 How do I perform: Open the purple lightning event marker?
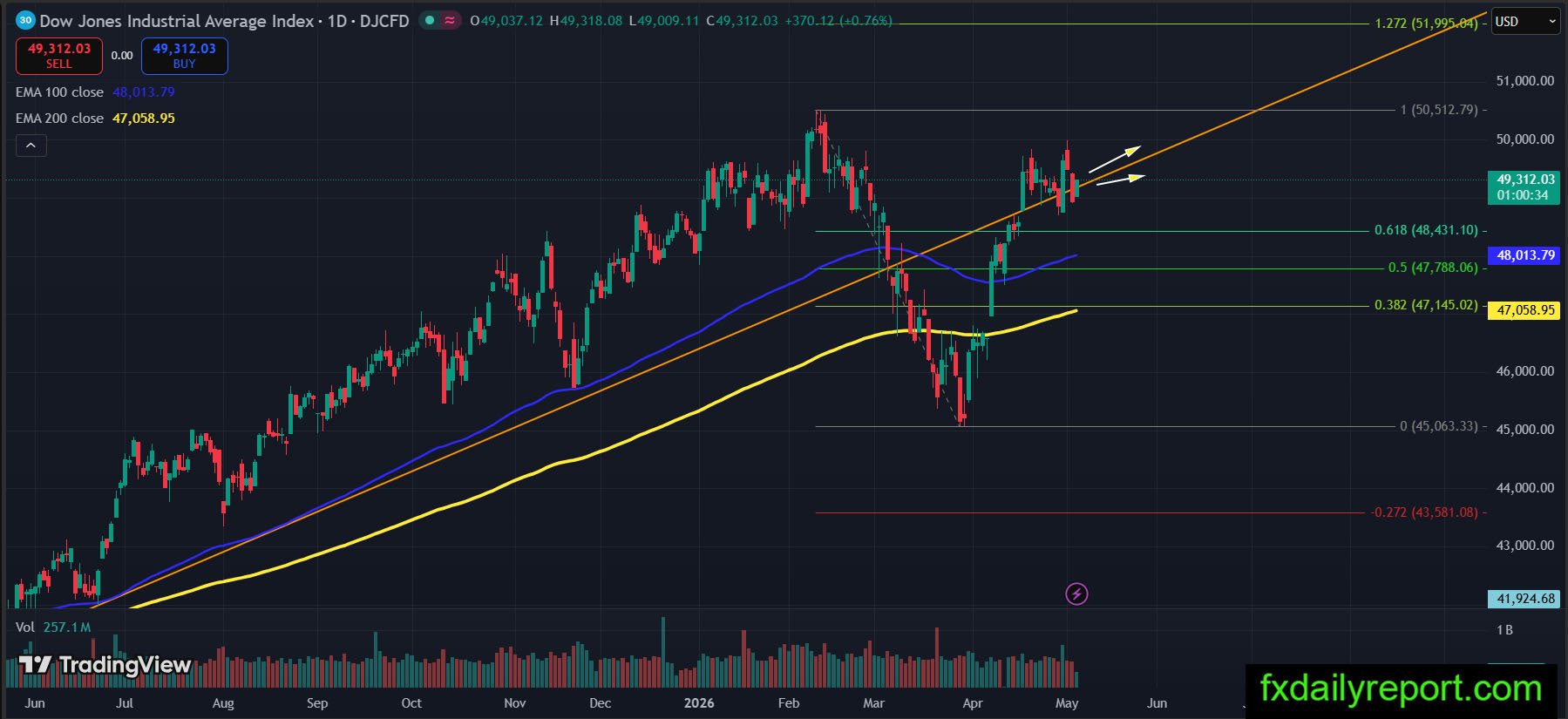tap(1076, 594)
